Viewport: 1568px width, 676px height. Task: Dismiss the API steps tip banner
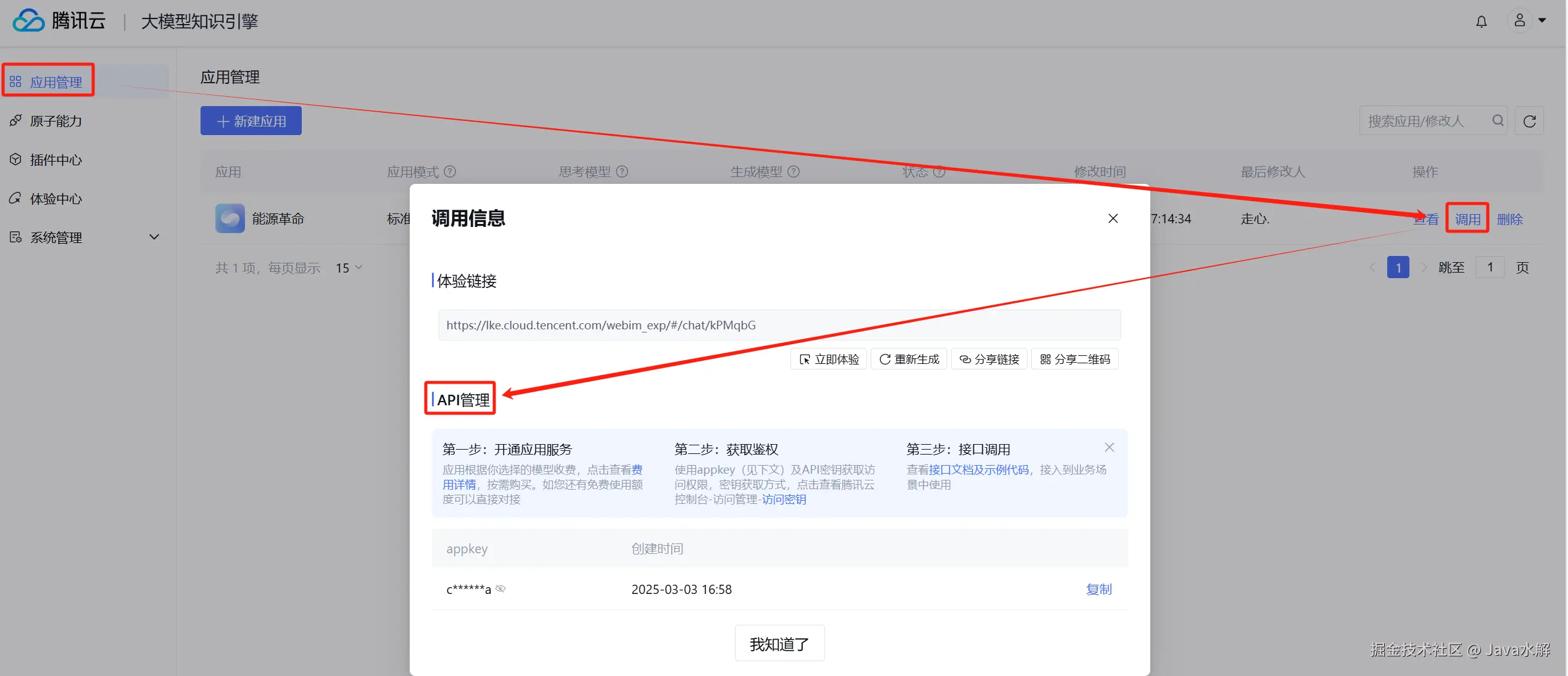1109,447
